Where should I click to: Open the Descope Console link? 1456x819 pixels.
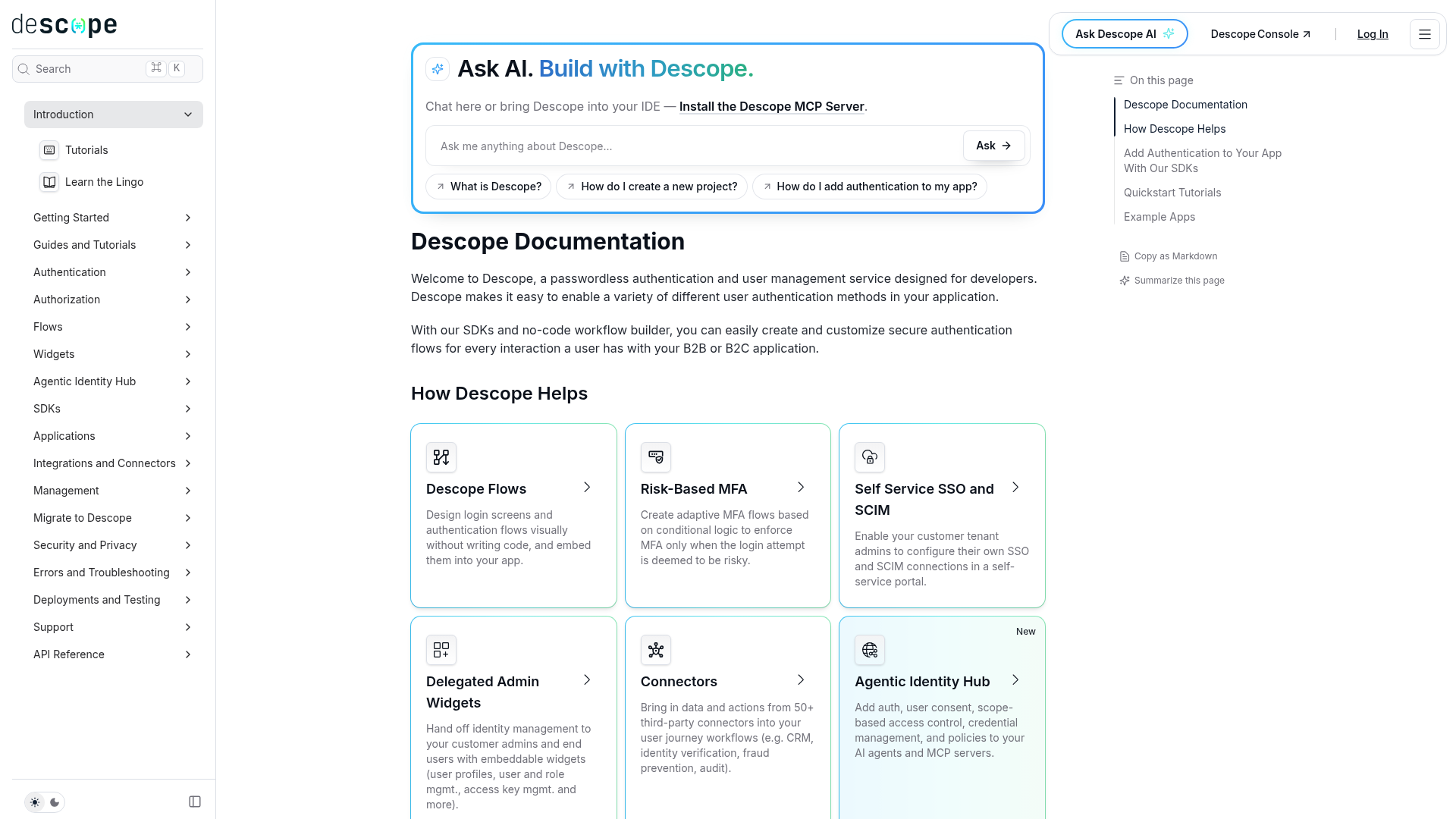(x=1260, y=34)
